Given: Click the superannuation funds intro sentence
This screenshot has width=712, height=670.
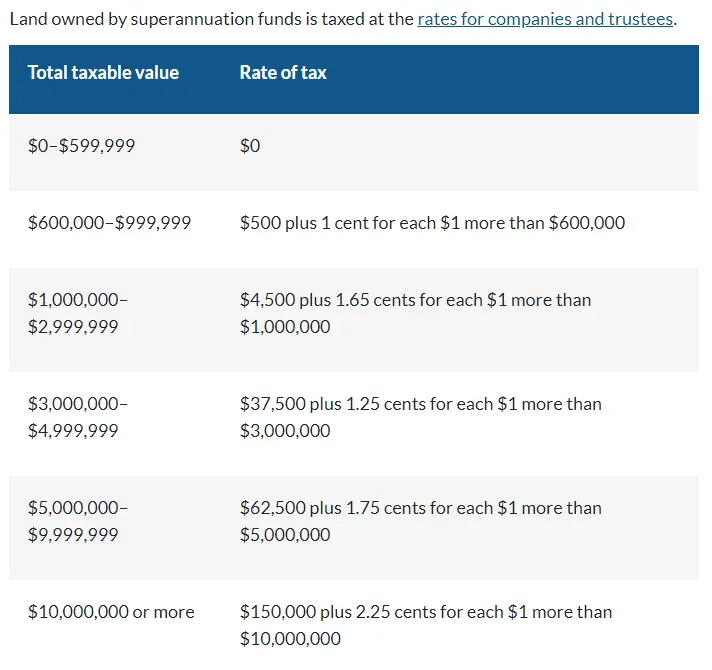Looking at the screenshot, I should click(343, 20).
